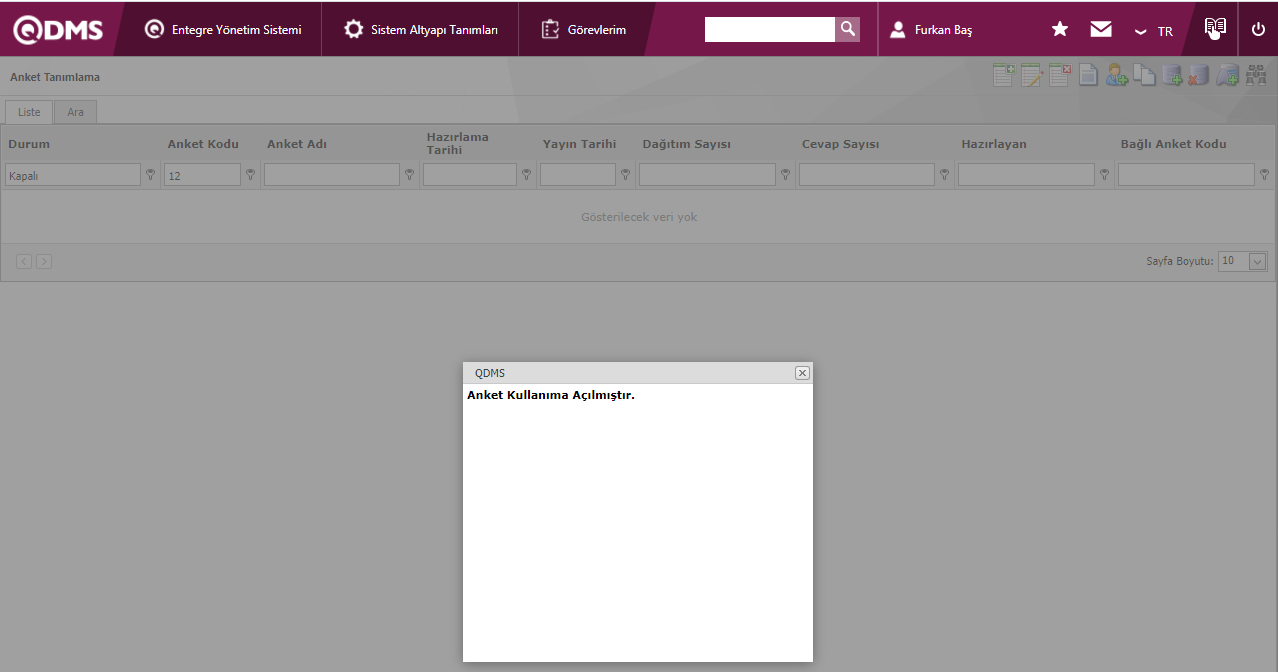The height and width of the screenshot is (672, 1278).
Task: Open the Entegre Yönetim Sistemi menu
Action: (223, 30)
